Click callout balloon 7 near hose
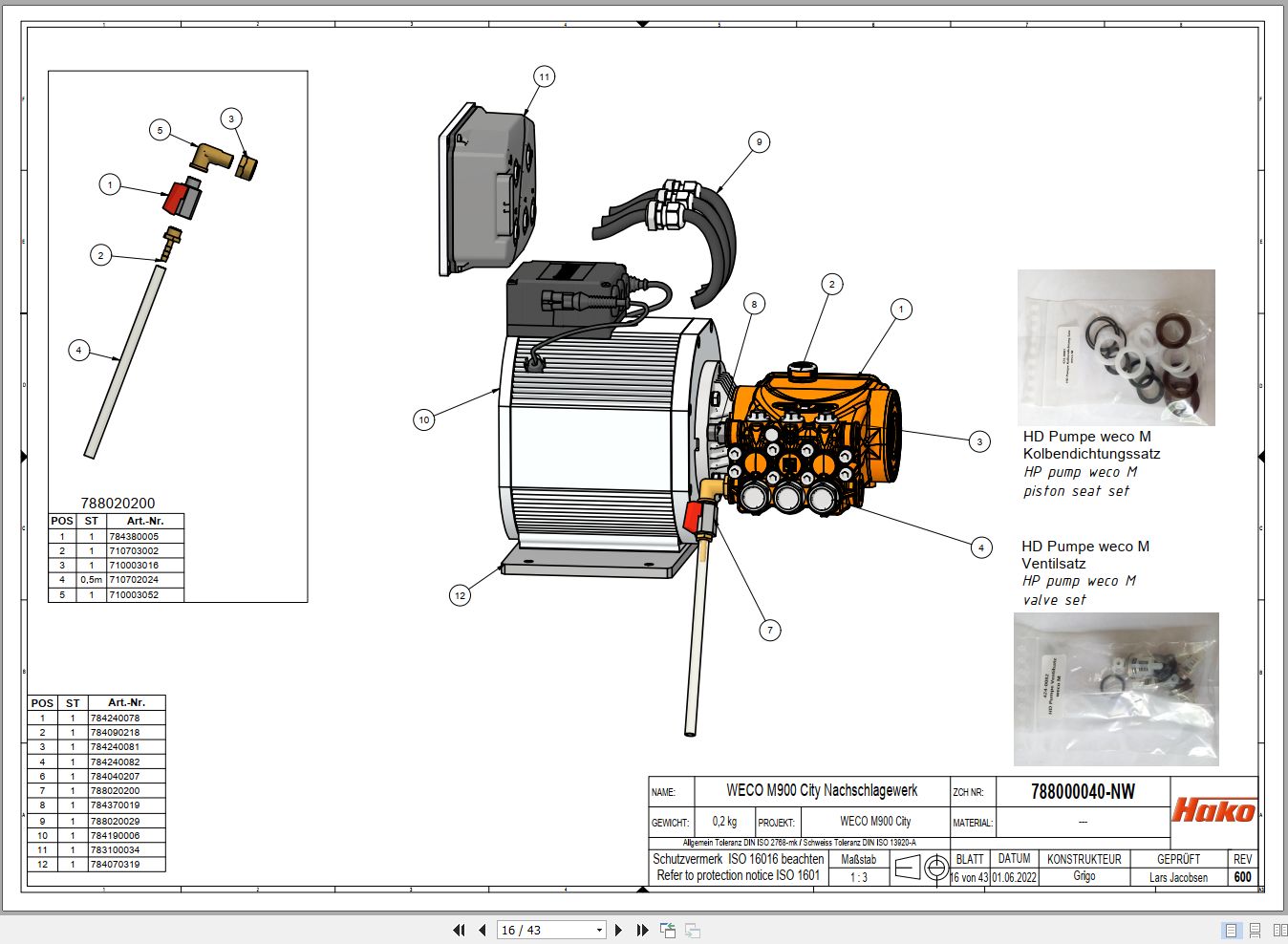The height and width of the screenshot is (944, 1288). coord(769,630)
